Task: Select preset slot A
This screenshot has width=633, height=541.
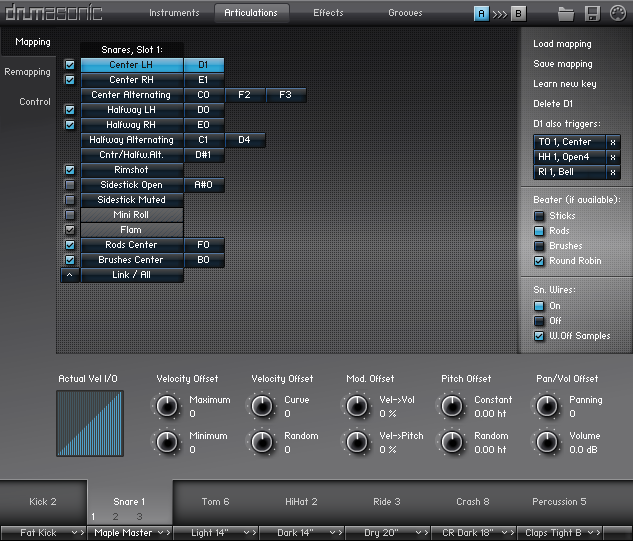Action: coord(481,14)
